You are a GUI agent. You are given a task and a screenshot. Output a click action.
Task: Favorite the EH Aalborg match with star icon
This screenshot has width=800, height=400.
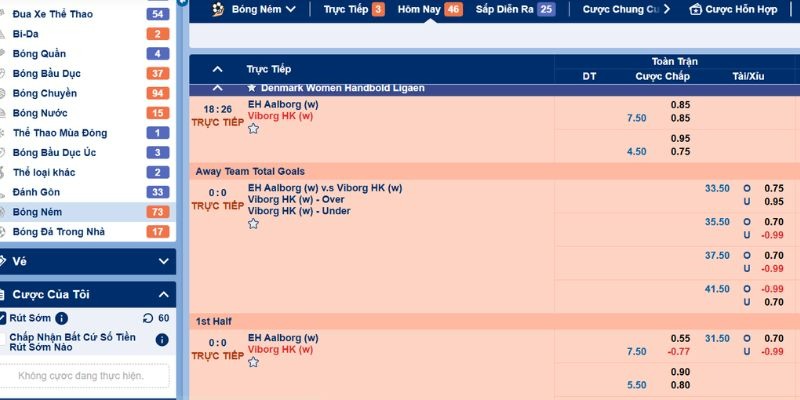(253, 129)
